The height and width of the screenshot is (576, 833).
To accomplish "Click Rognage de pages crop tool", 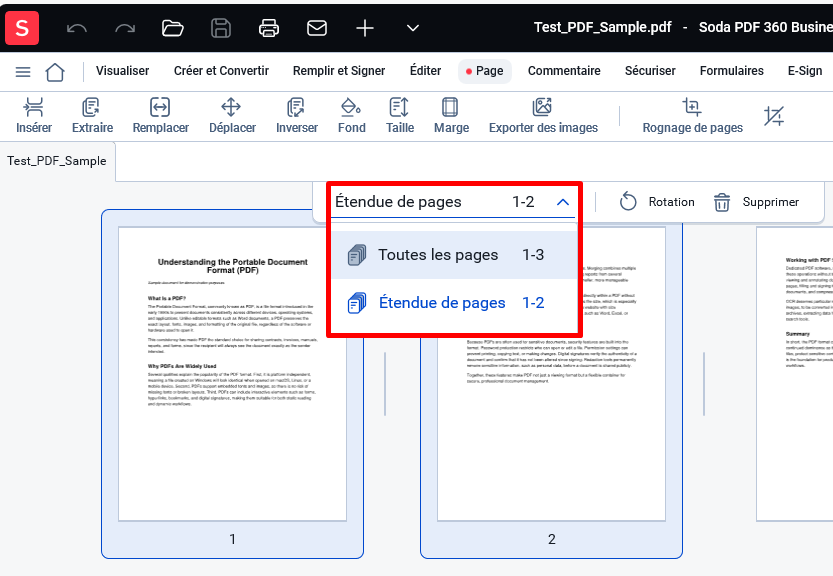I will (693, 115).
